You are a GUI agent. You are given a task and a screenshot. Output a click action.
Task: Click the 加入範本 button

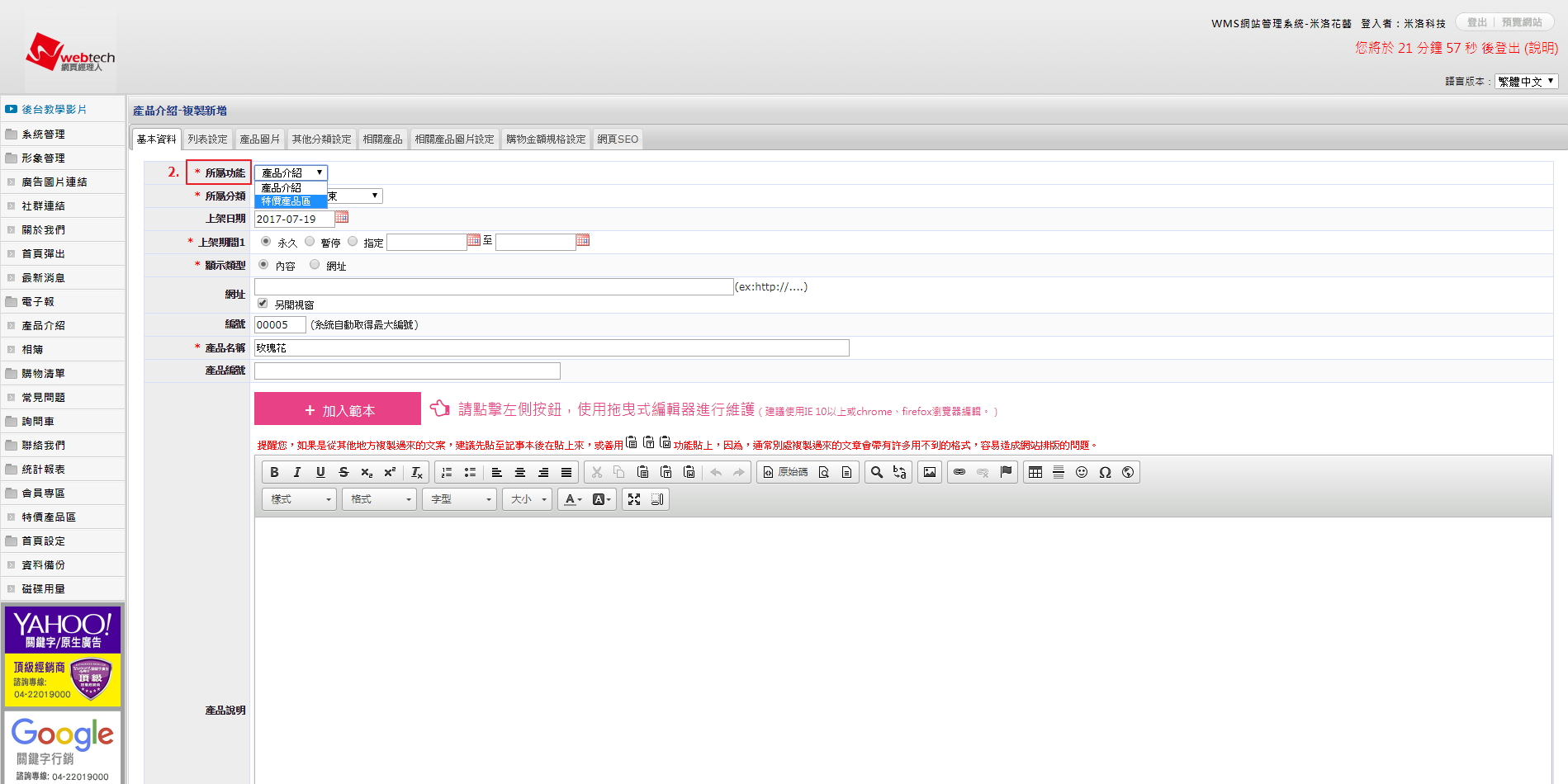click(338, 409)
